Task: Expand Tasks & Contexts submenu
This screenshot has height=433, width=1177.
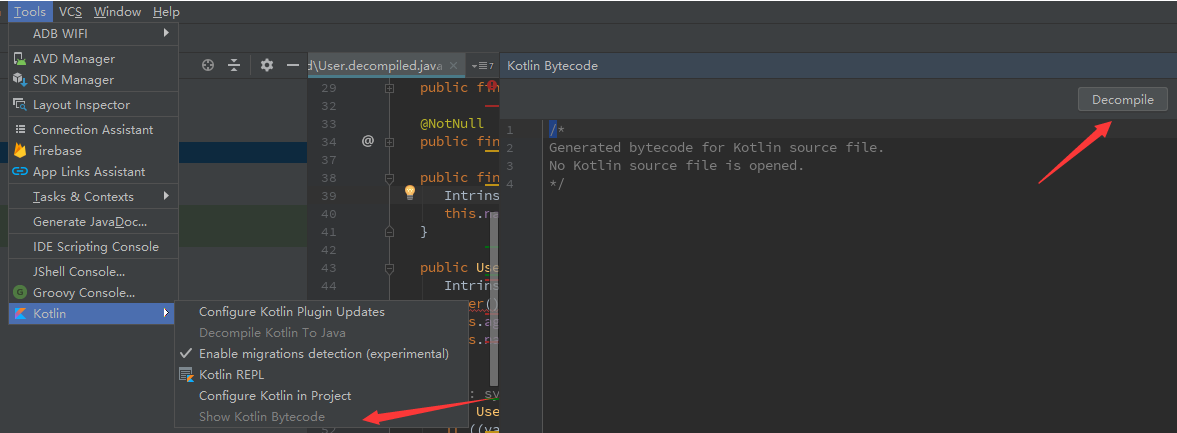Action: click(93, 196)
